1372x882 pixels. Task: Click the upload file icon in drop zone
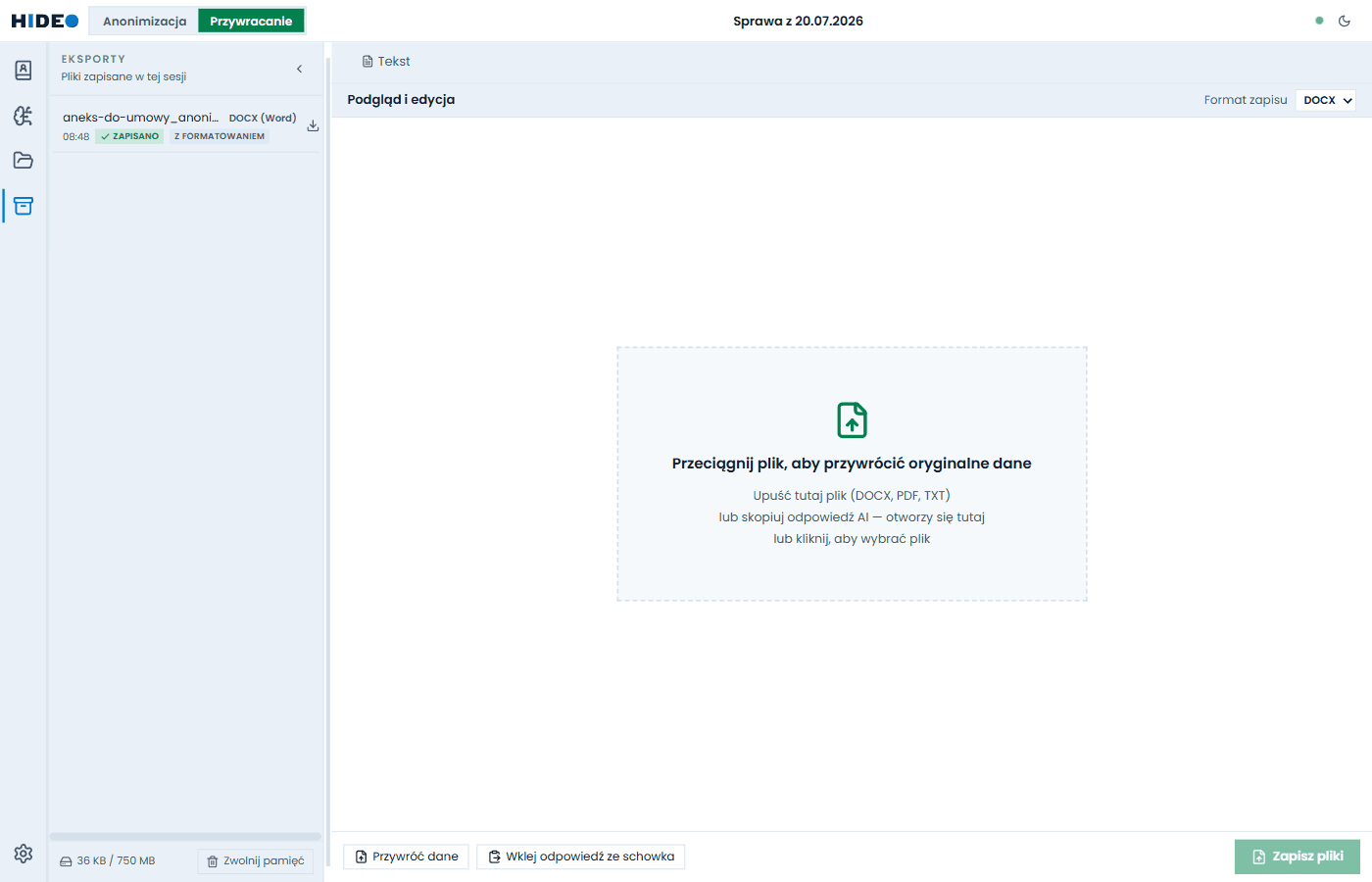click(x=852, y=419)
